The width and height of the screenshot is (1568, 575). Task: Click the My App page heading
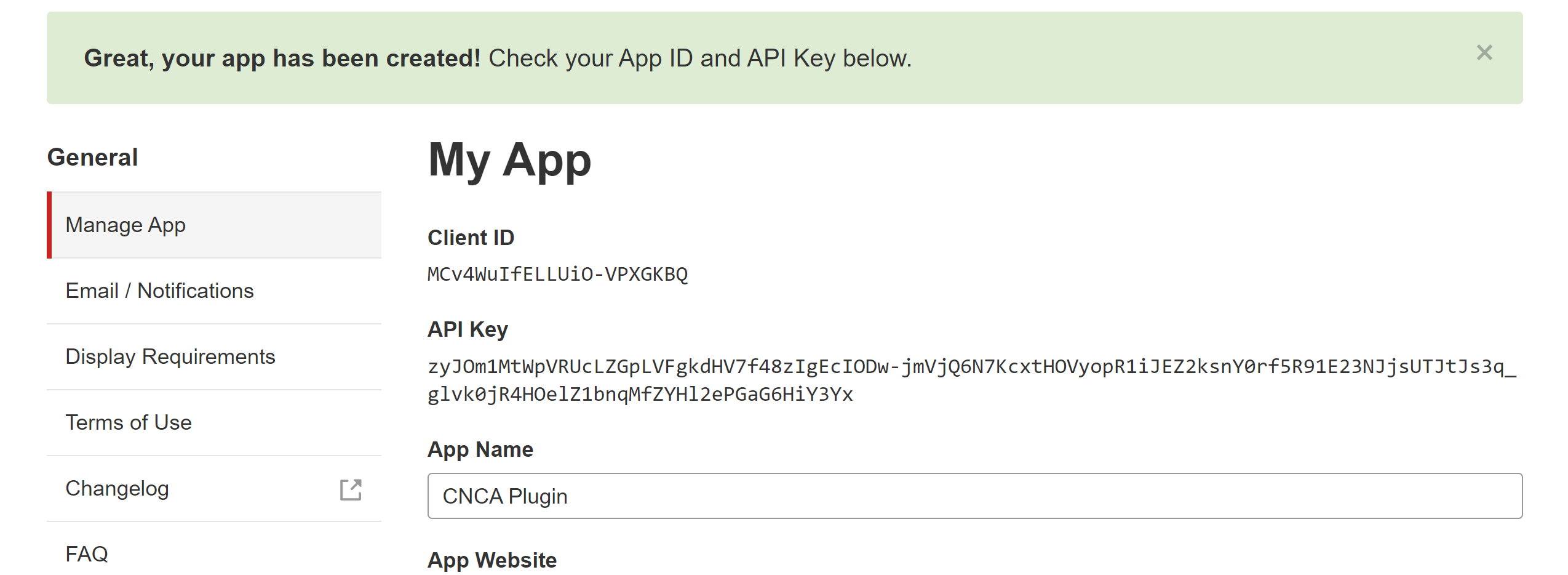point(509,161)
